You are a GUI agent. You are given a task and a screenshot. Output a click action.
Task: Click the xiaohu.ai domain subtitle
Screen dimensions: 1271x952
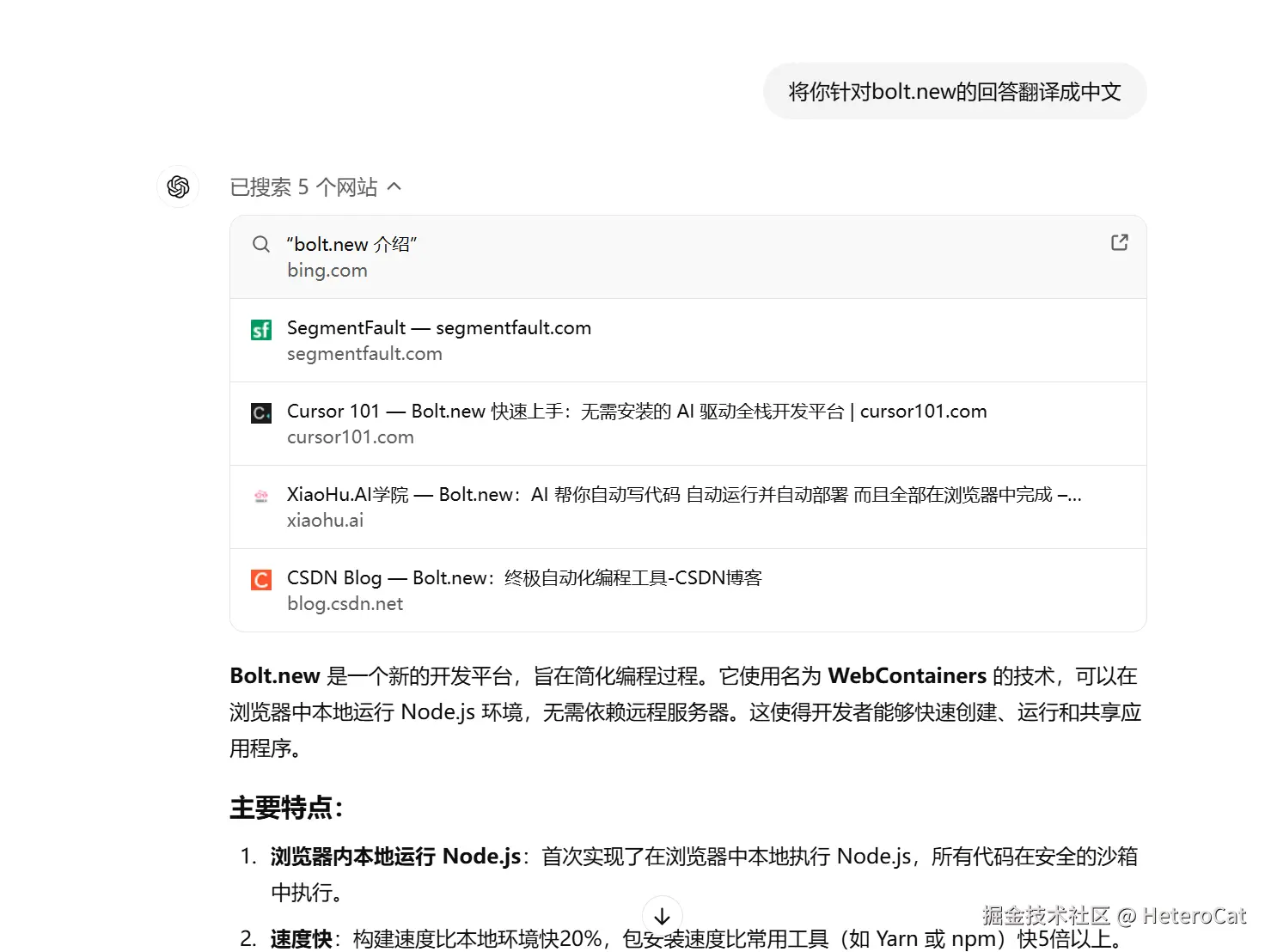(x=325, y=520)
